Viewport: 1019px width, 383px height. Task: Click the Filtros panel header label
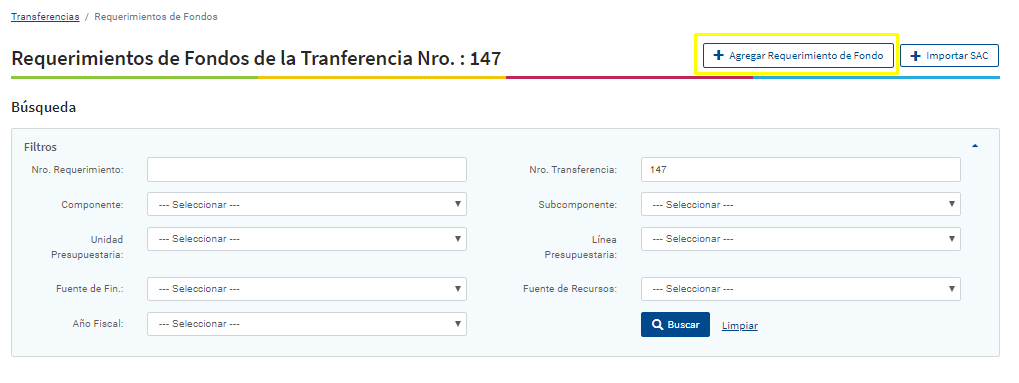click(40, 147)
